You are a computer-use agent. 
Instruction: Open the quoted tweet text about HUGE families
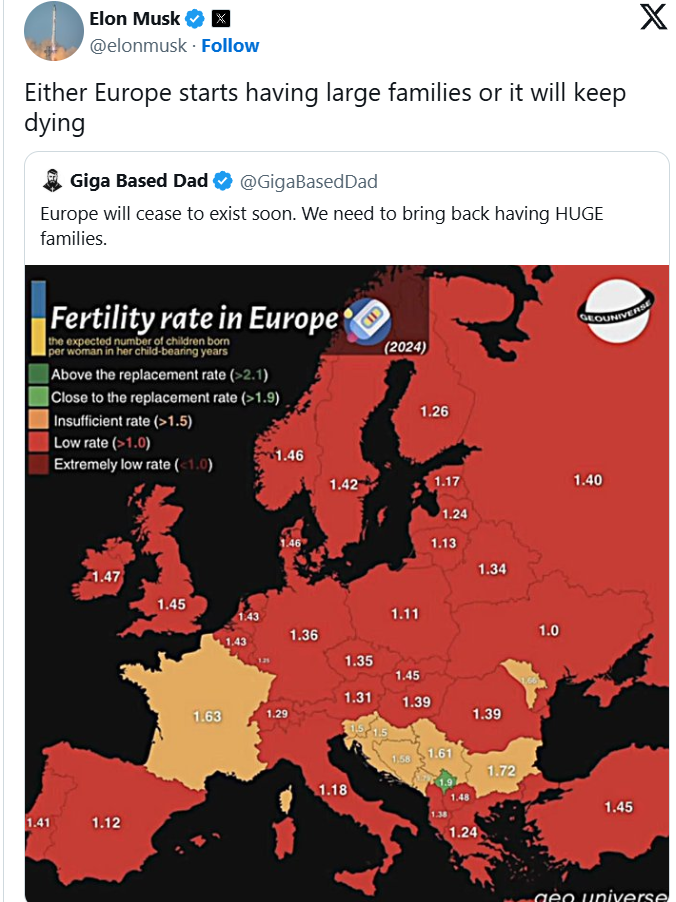(x=322, y=226)
